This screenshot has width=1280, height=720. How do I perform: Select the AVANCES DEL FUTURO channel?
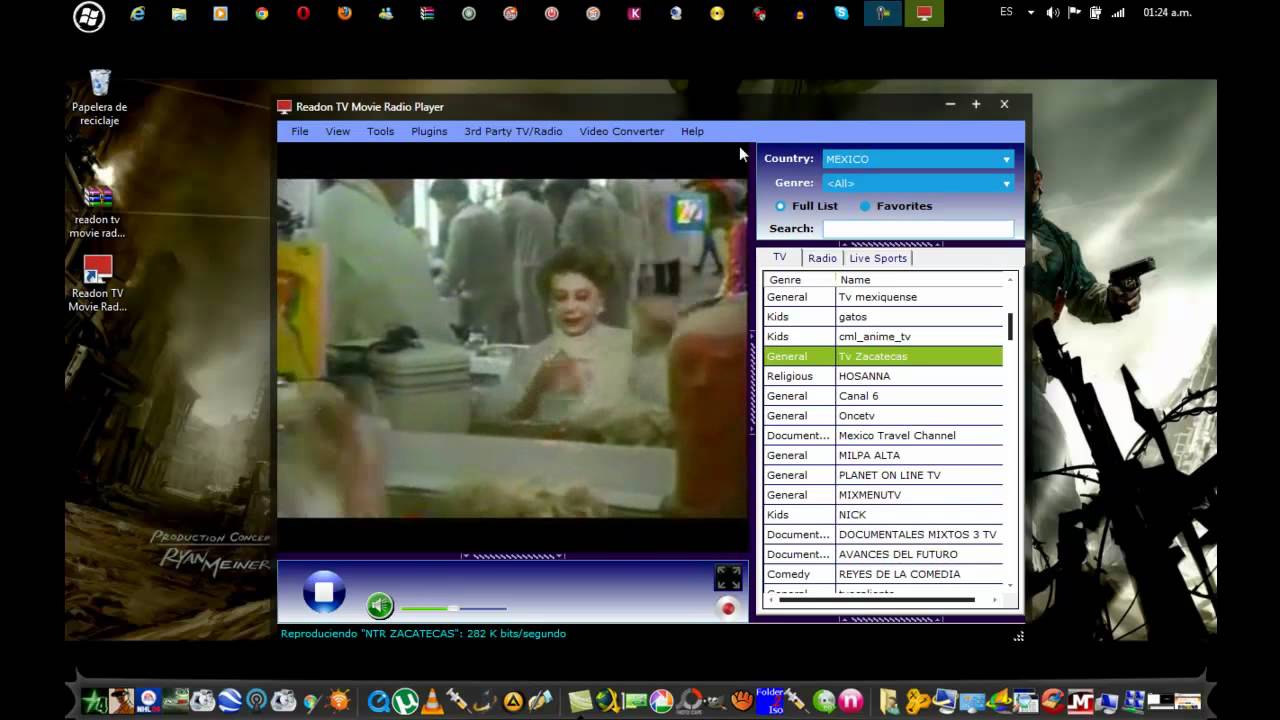[883, 554]
